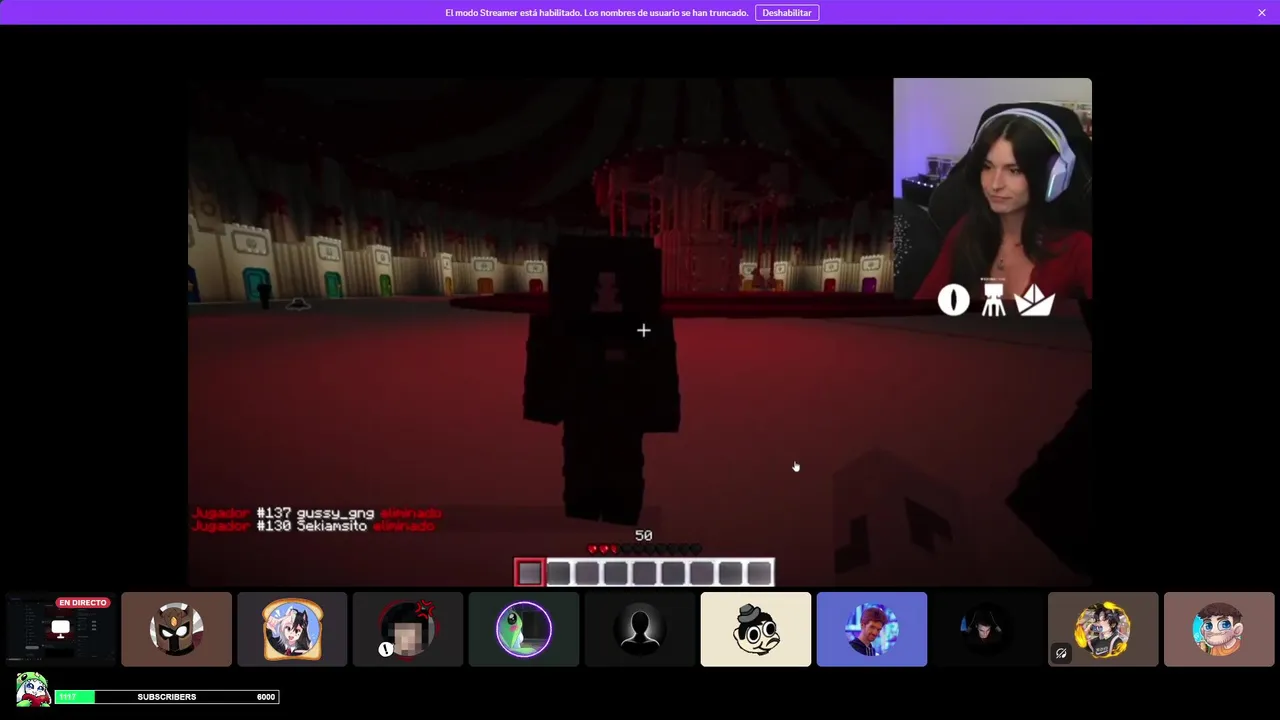Select the first highlighted hotbar slot

(529, 572)
